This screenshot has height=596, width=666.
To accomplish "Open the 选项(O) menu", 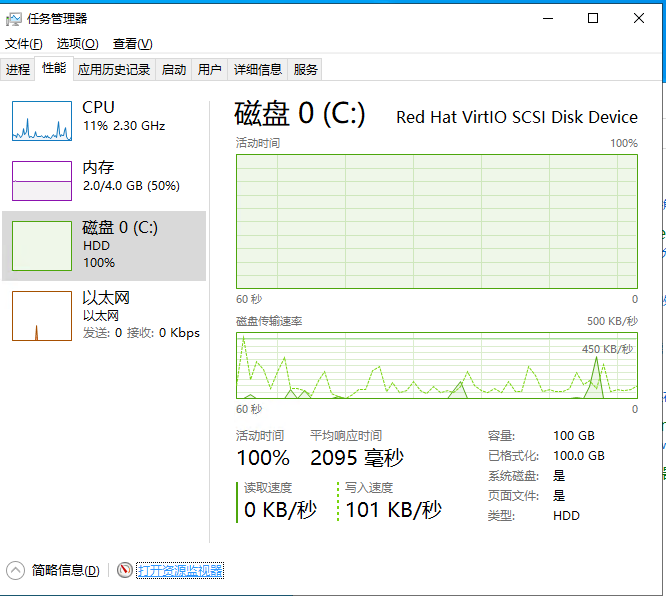I will [x=77, y=43].
